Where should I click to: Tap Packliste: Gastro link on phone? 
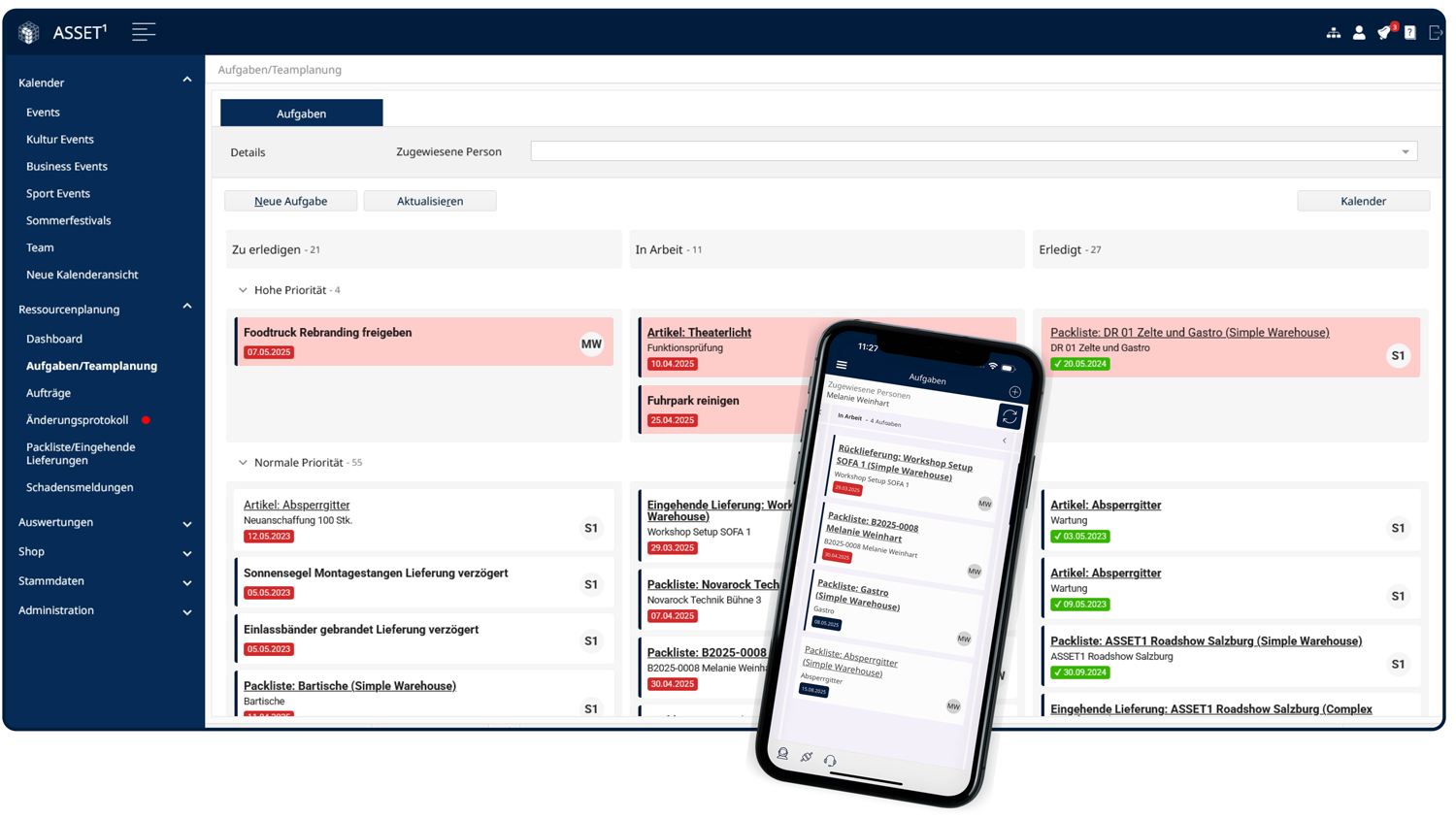(x=860, y=596)
